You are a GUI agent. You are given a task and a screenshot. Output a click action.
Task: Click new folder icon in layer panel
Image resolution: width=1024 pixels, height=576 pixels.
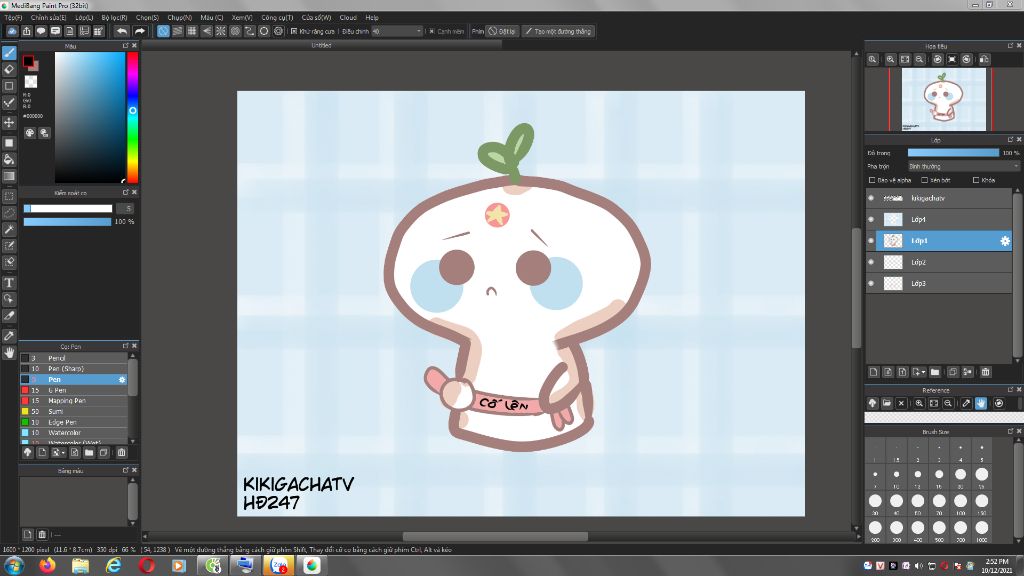pyautogui.click(x=935, y=372)
